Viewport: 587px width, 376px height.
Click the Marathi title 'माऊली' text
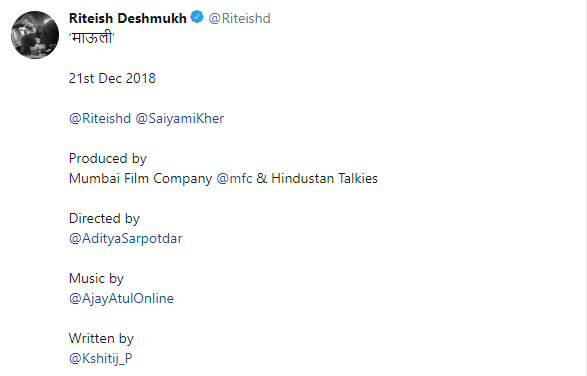[92, 38]
